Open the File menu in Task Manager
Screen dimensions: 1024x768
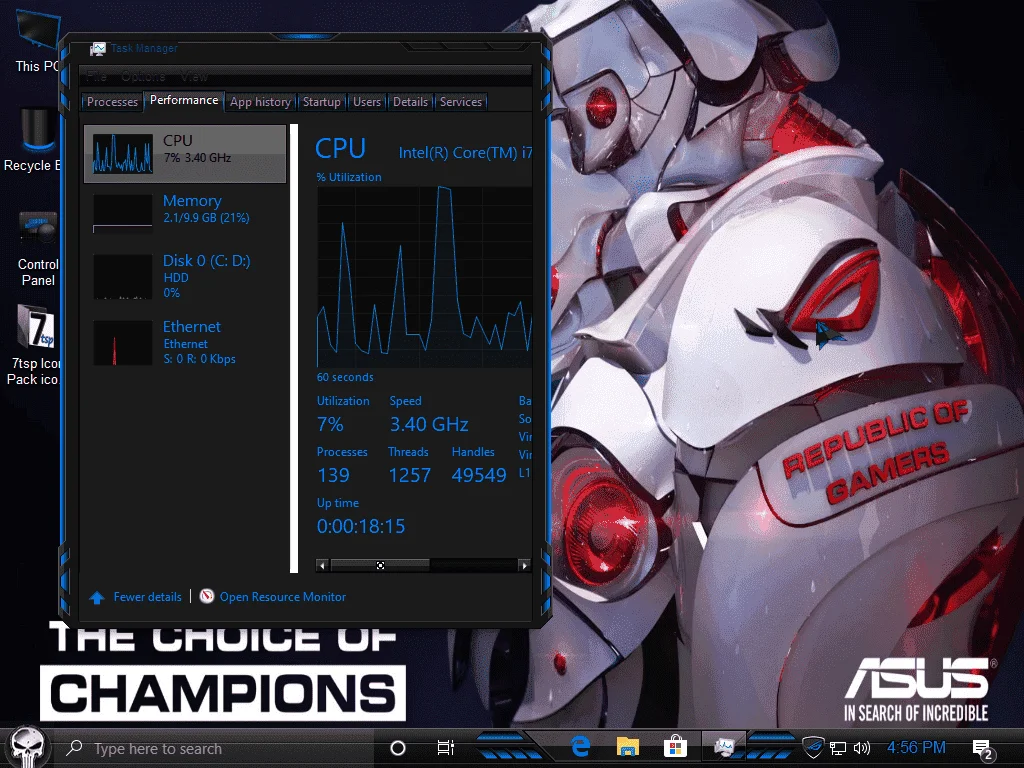click(x=96, y=76)
